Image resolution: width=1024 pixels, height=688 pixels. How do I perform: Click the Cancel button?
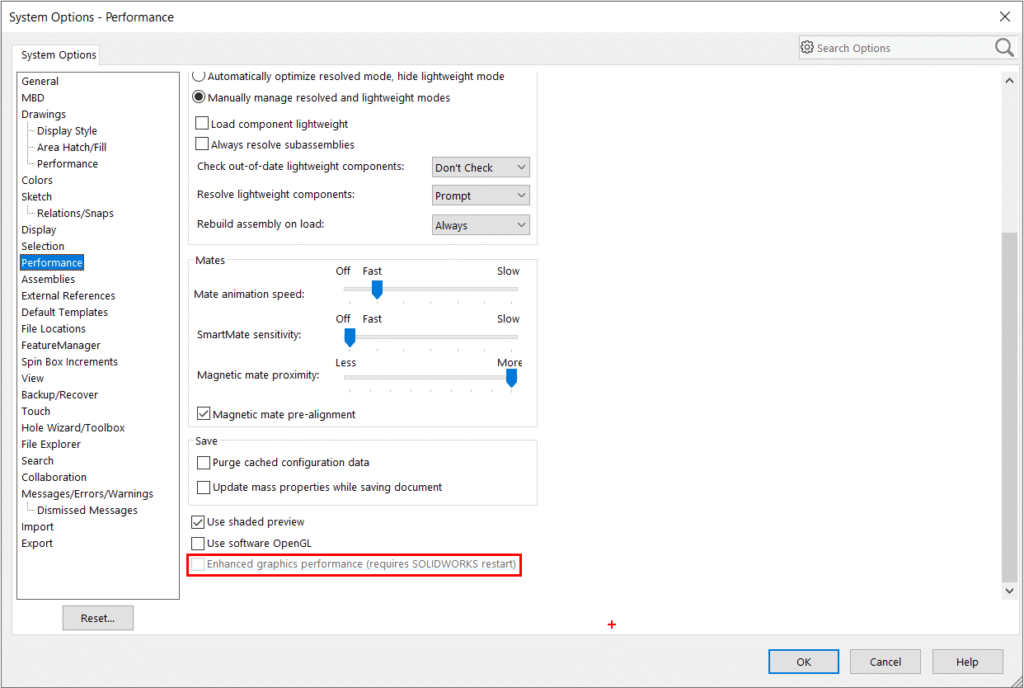coord(885,661)
